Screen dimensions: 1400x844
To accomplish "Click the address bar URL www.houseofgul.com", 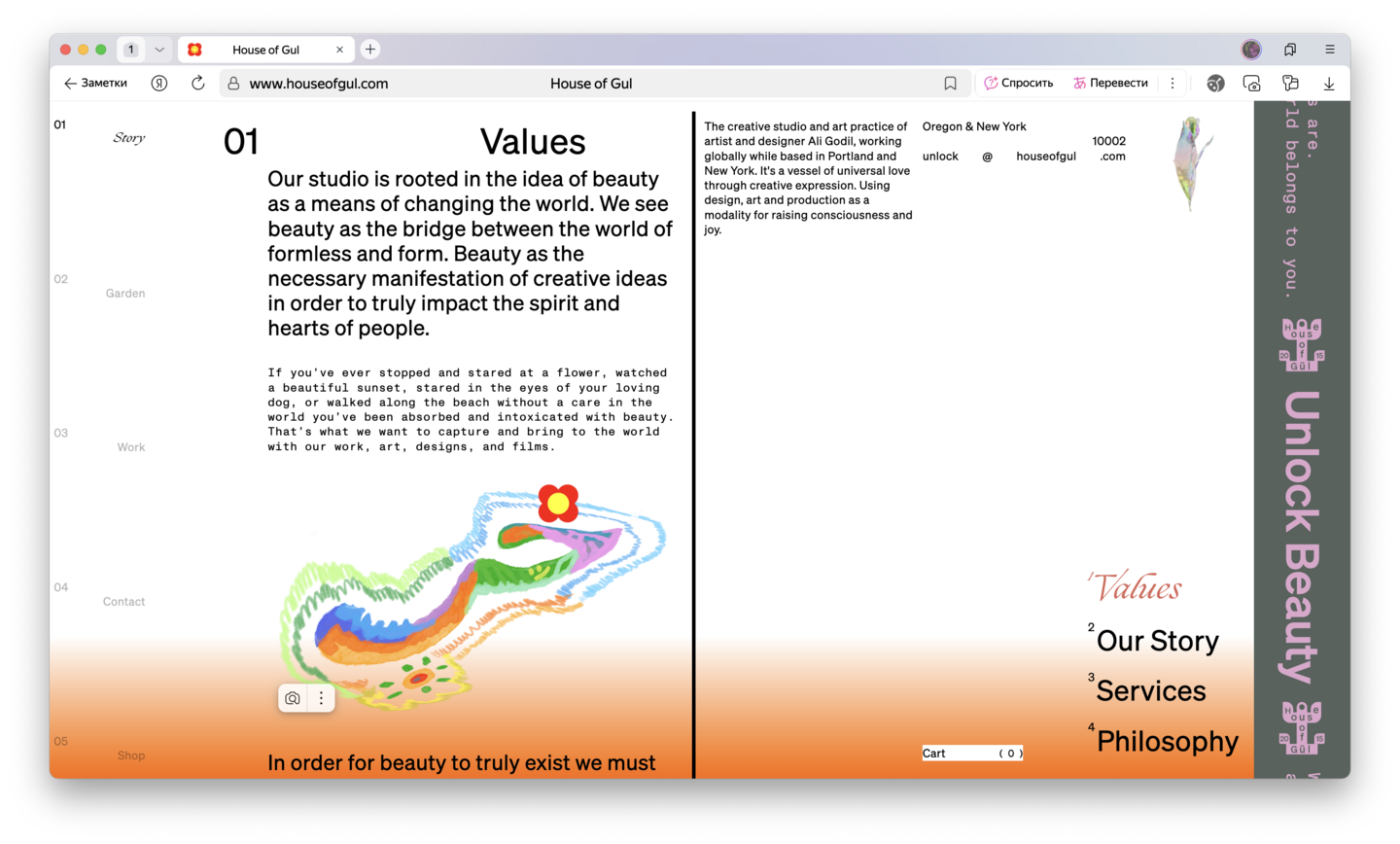I will pos(319,84).
